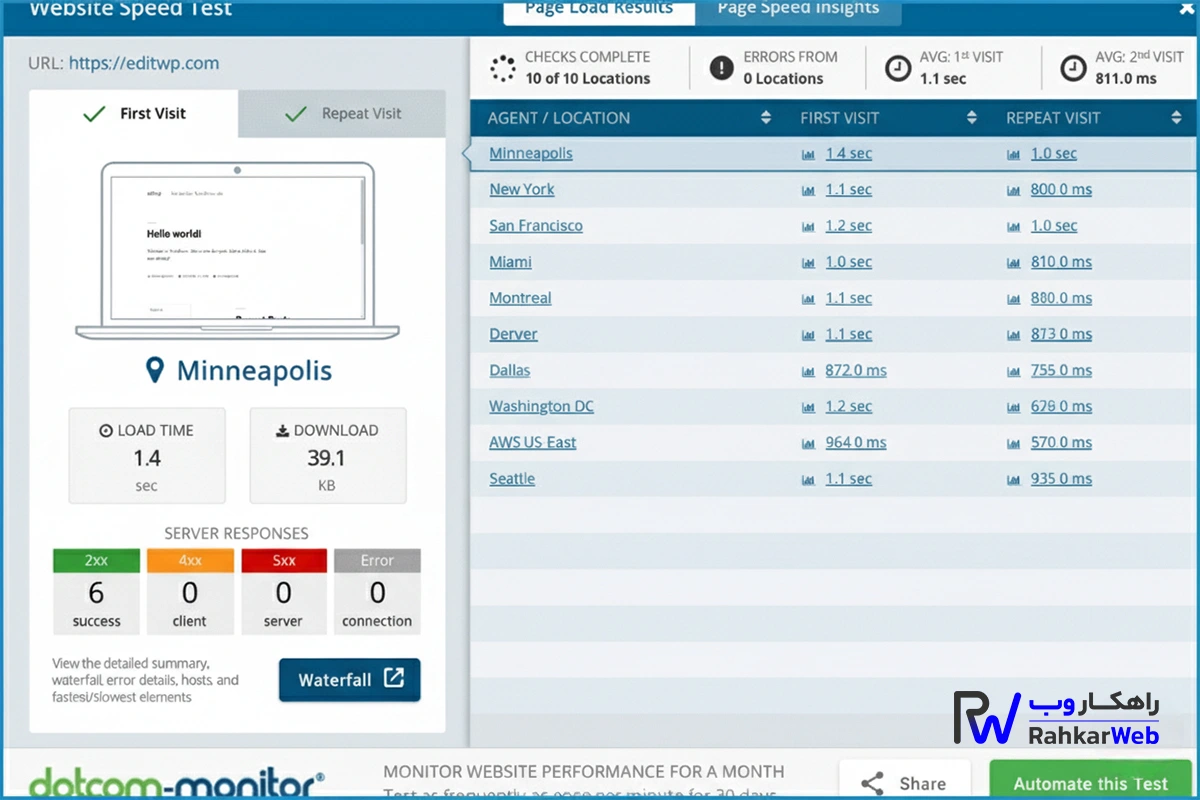Click chart icon beside Montreal repeat visit
This screenshot has width=1200, height=800.
point(1014,299)
